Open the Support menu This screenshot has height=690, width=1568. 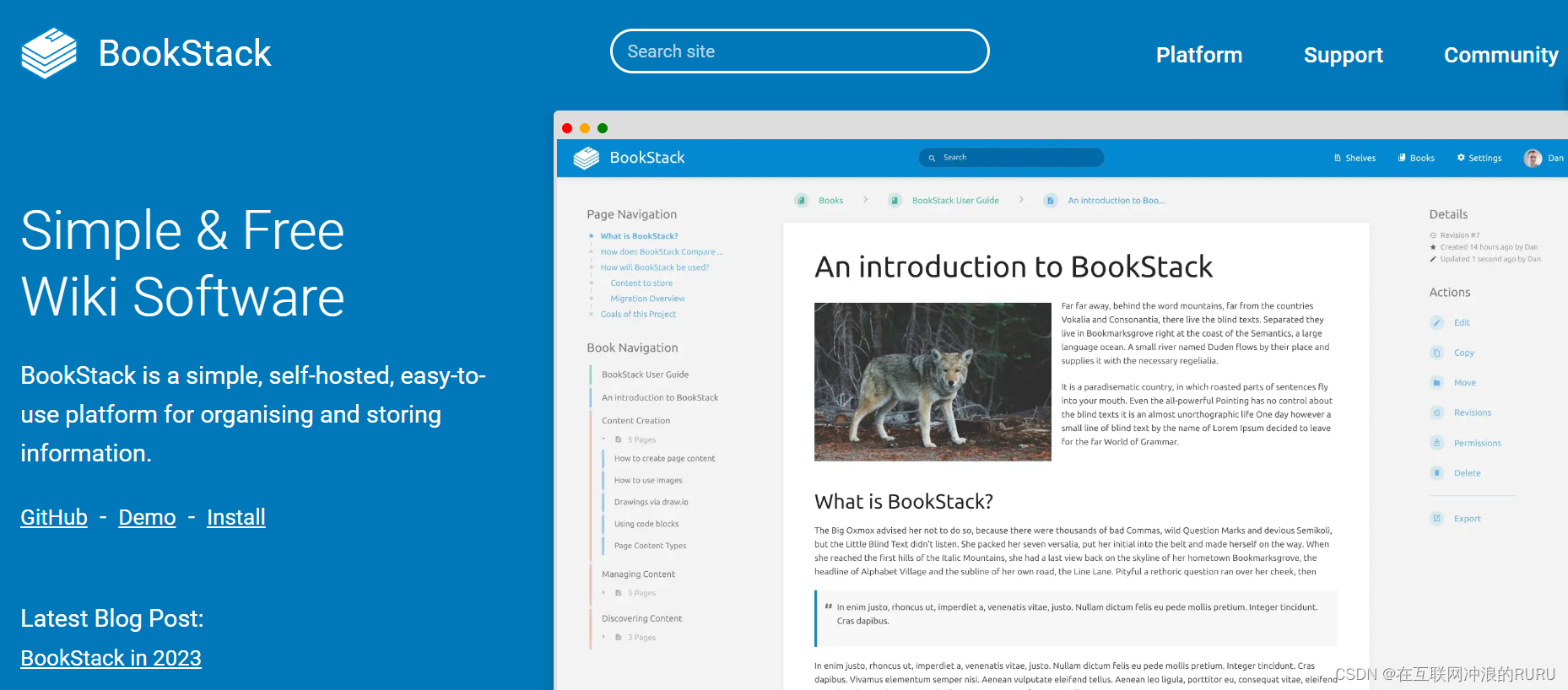coord(1343,55)
